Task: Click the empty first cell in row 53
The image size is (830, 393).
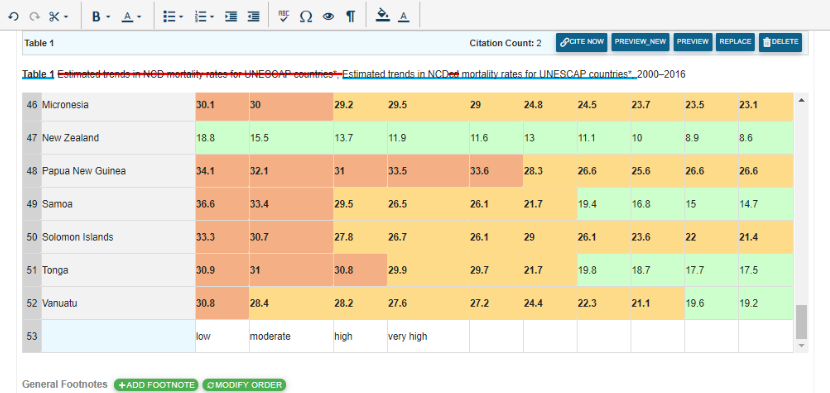Action: coord(119,336)
